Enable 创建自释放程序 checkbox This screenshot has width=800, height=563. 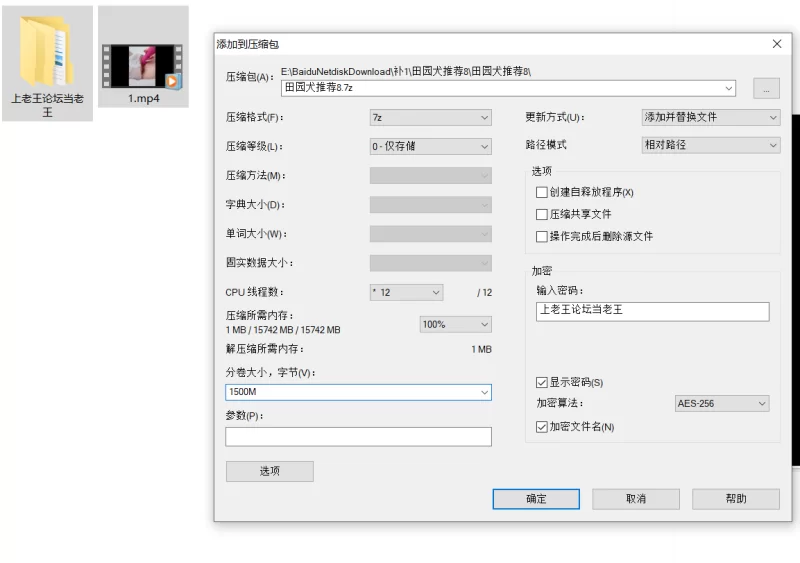542,192
